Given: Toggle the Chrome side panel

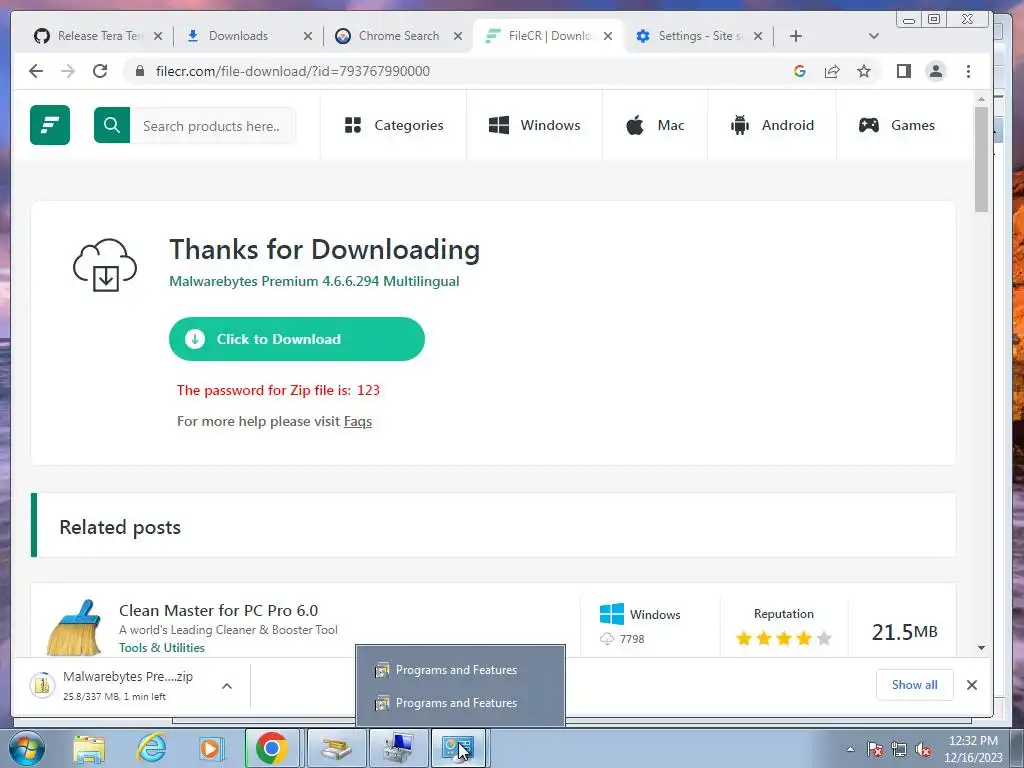Looking at the screenshot, I should (904, 71).
